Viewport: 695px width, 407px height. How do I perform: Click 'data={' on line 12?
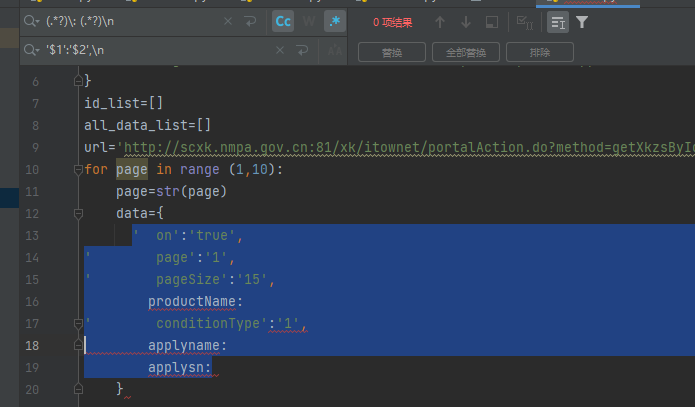140,214
